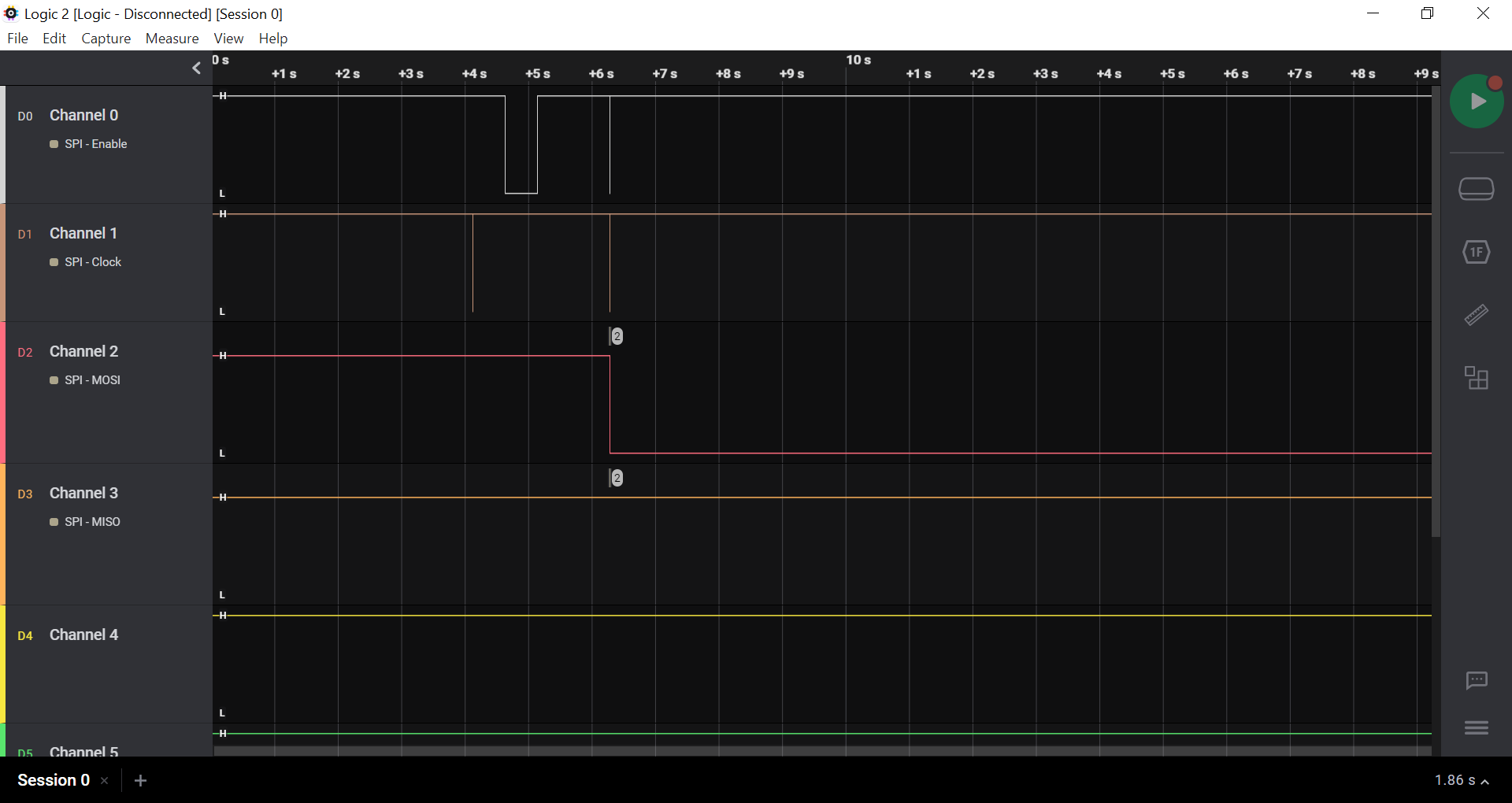
Task: Toggle the SPI - Clock analyzer indicator
Action: 54,262
